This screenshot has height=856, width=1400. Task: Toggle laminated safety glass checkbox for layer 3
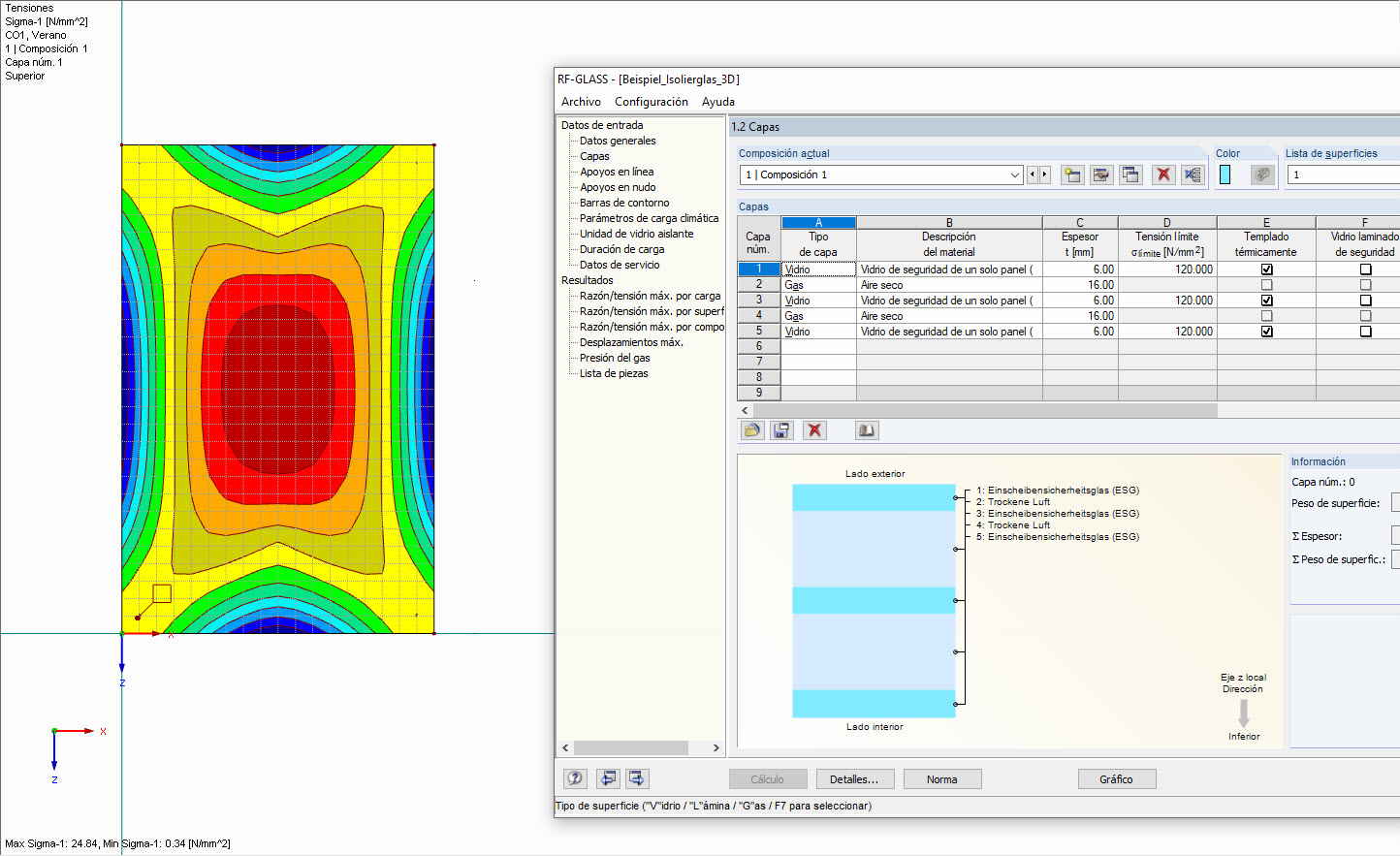point(1365,301)
